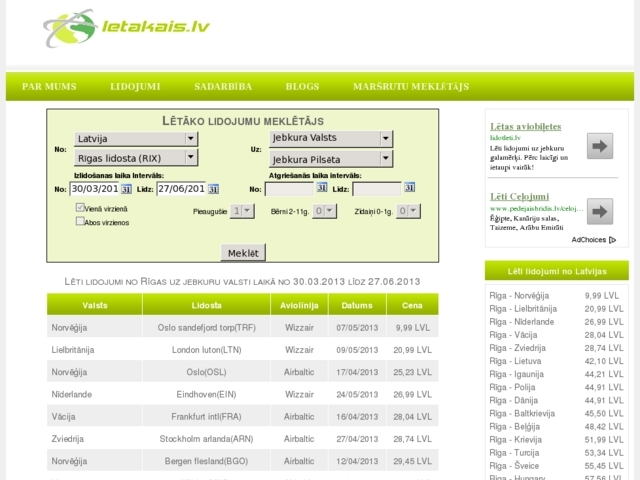Toggle the Vienā virzienā checkbox
The image size is (640, 480).
(x=80, y=207)
